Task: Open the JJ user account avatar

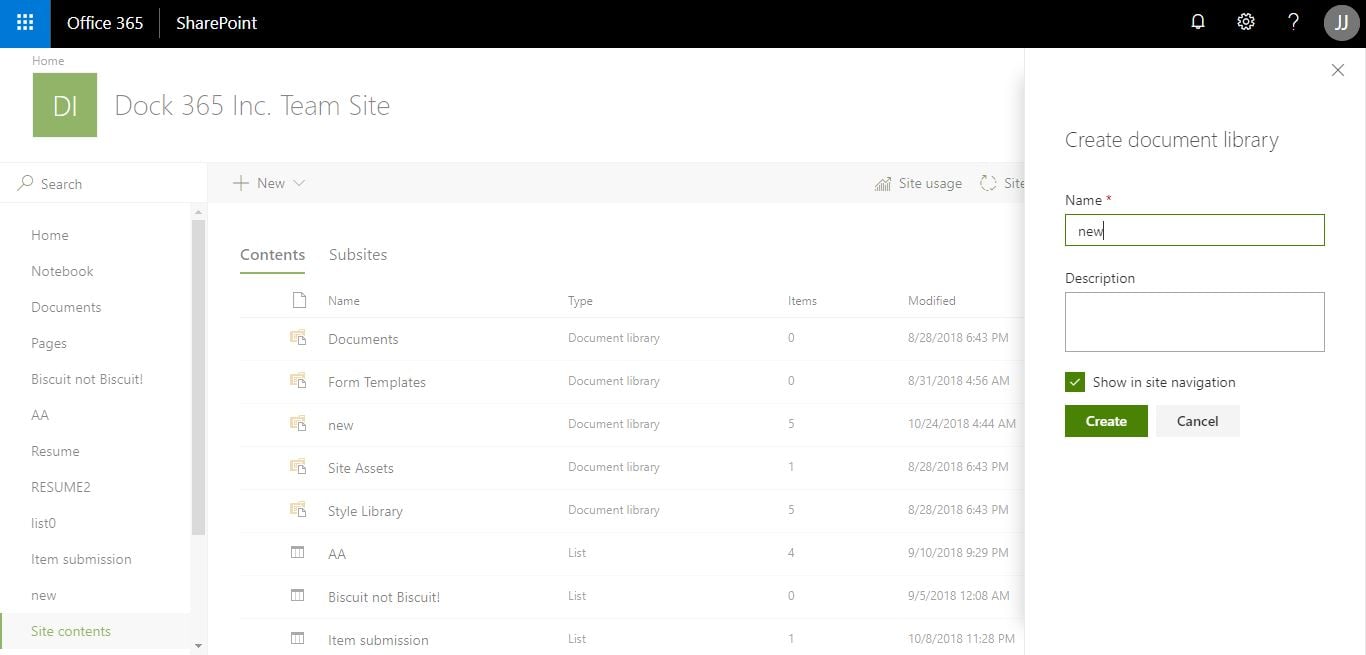Action: [x=1341, y=23]
